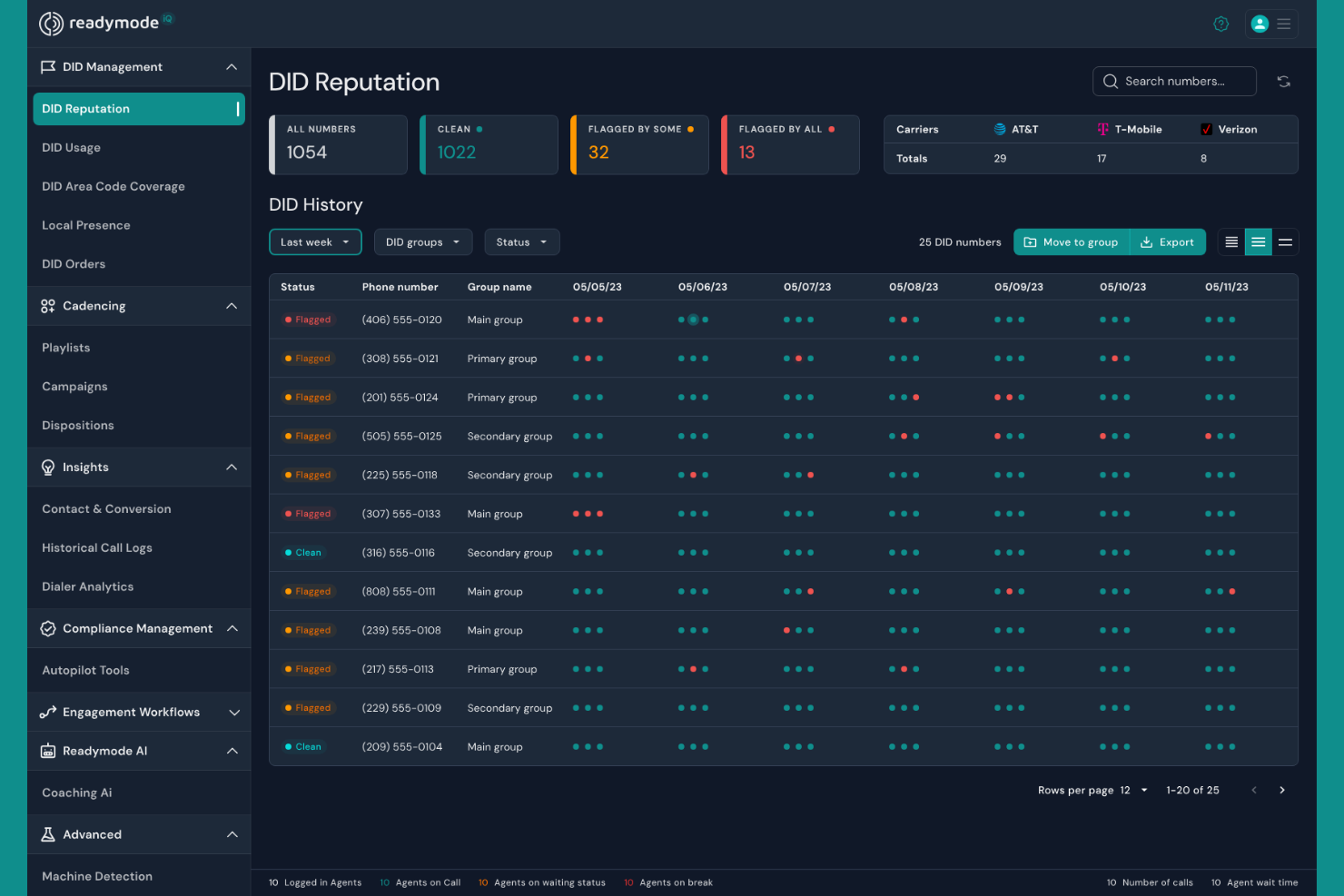Click the user profile avatar icon

click(x=1260, y=25)
